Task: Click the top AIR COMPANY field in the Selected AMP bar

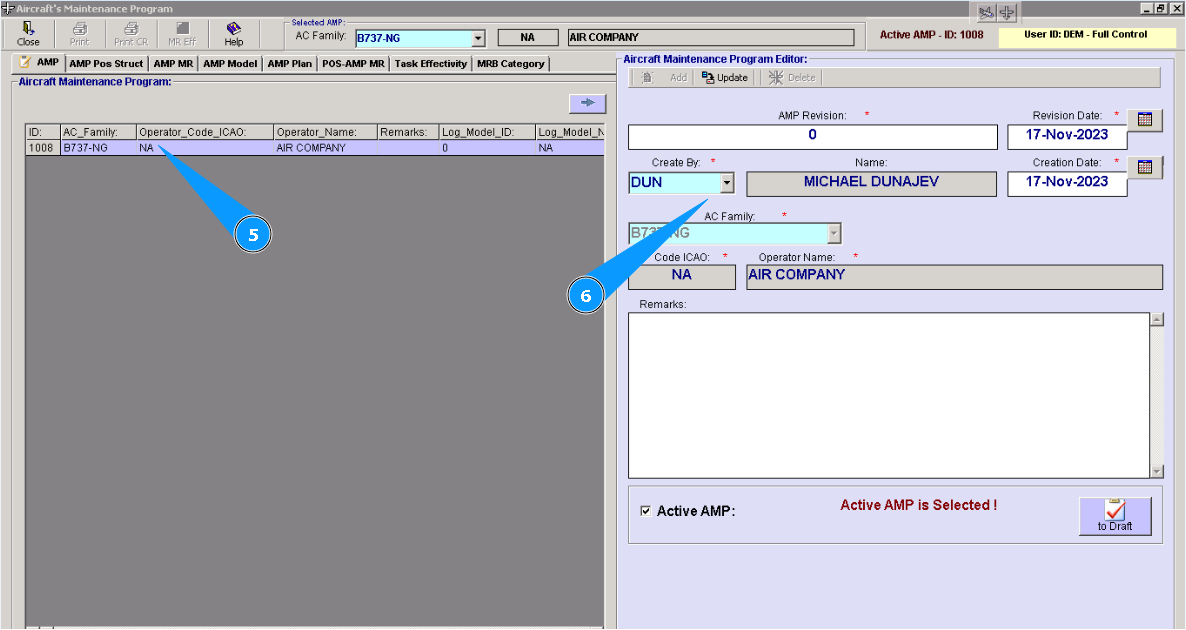Action: (x=711, y=37)
